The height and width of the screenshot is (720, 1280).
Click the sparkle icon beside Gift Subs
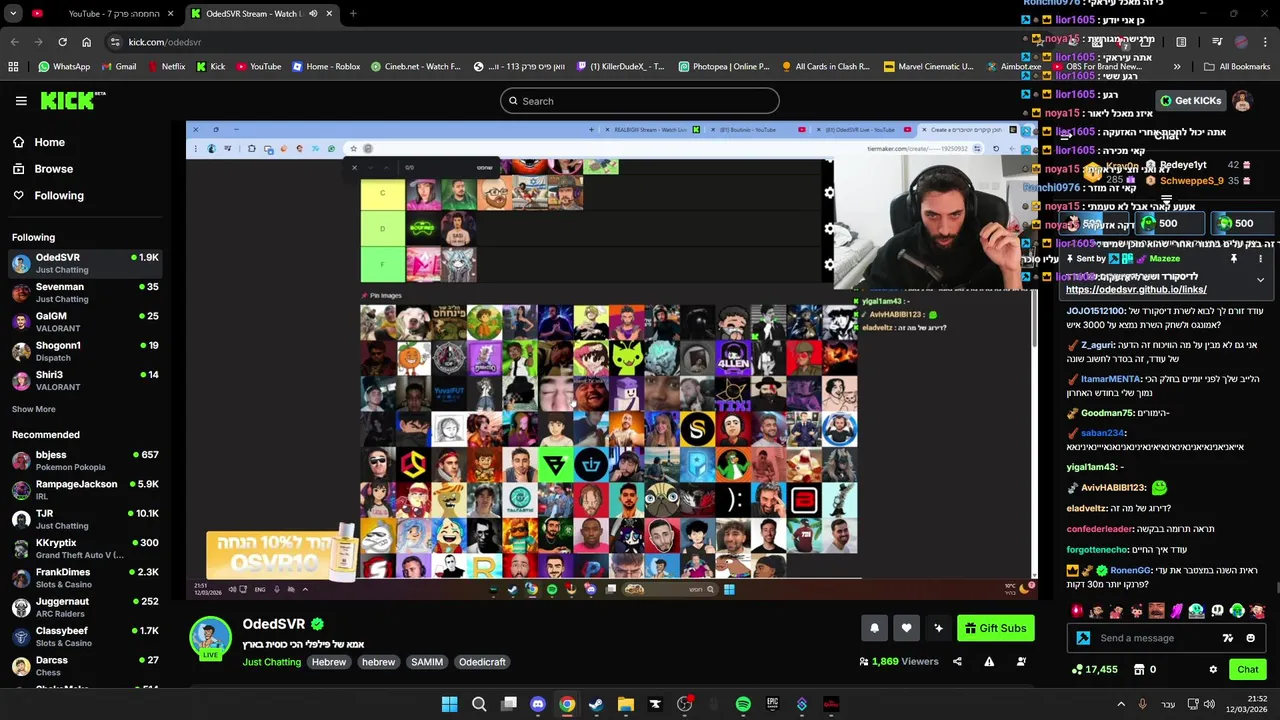click(x=938, y=628)
